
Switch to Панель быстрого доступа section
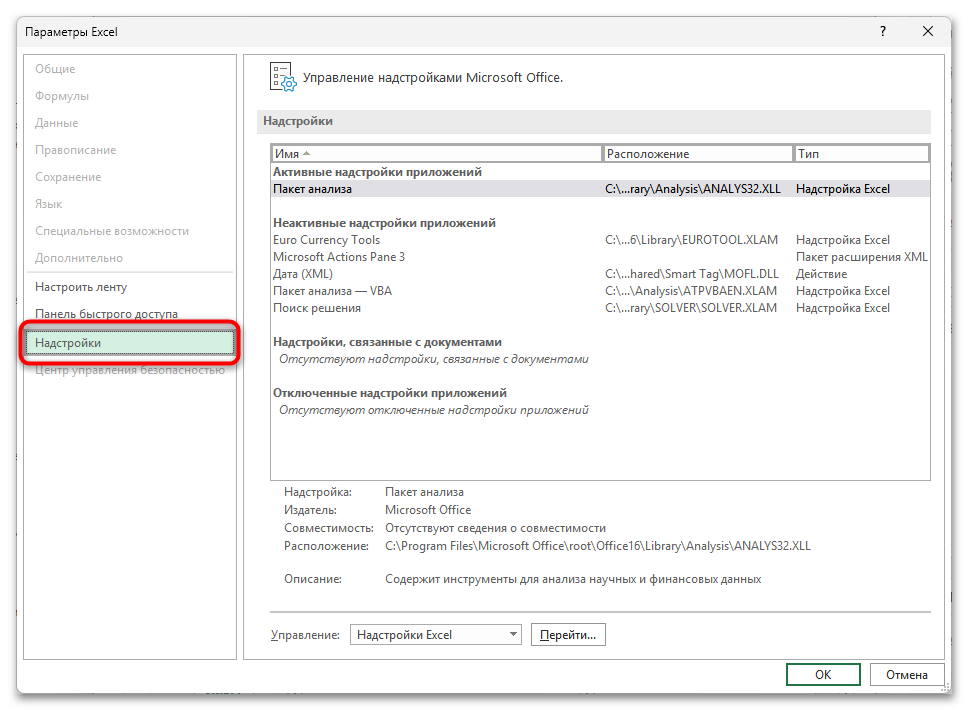(x=106, y=314)
